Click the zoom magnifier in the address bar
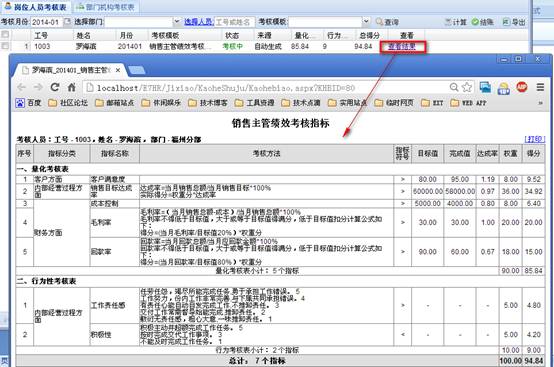The width and height of the screenshot is (554, 367). [454, 87]
